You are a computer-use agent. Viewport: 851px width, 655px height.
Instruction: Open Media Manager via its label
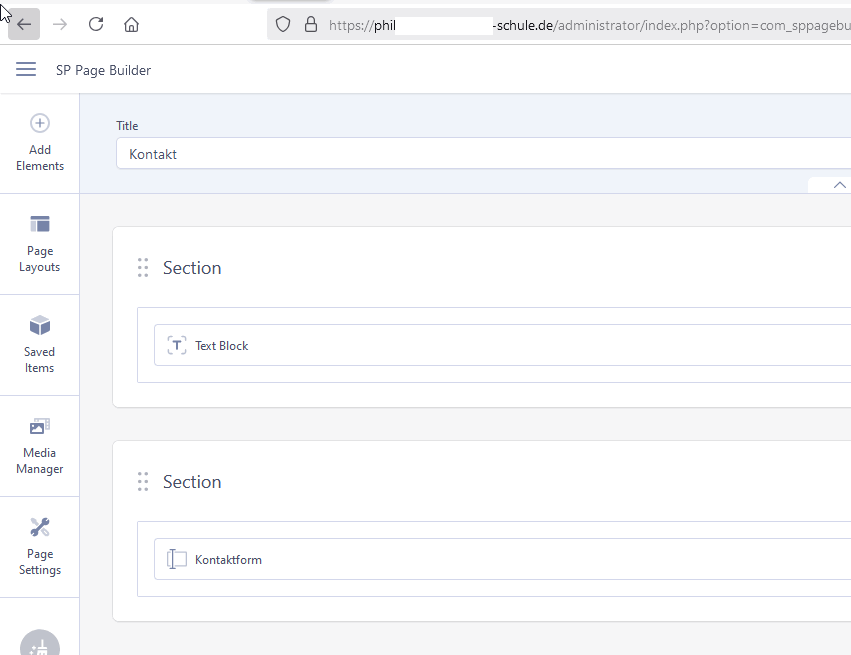click(40, 461)
